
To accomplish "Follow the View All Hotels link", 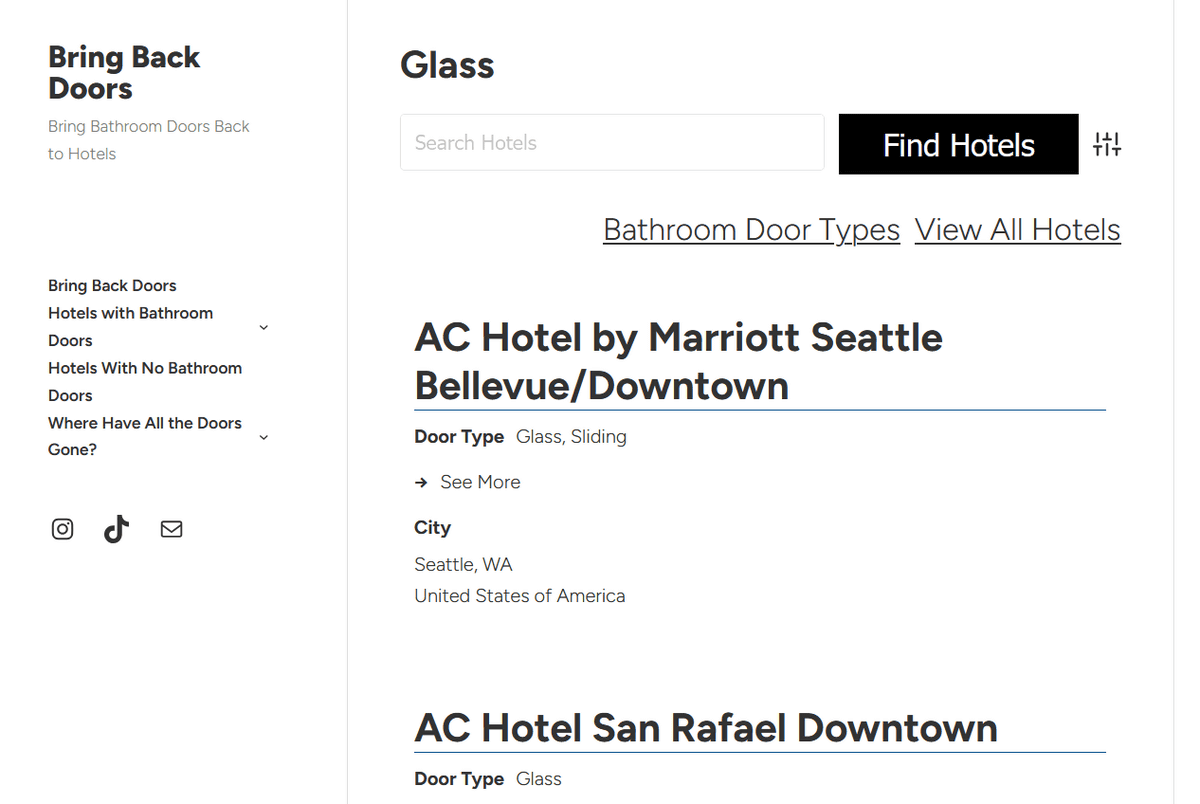I will (1017, 230).
